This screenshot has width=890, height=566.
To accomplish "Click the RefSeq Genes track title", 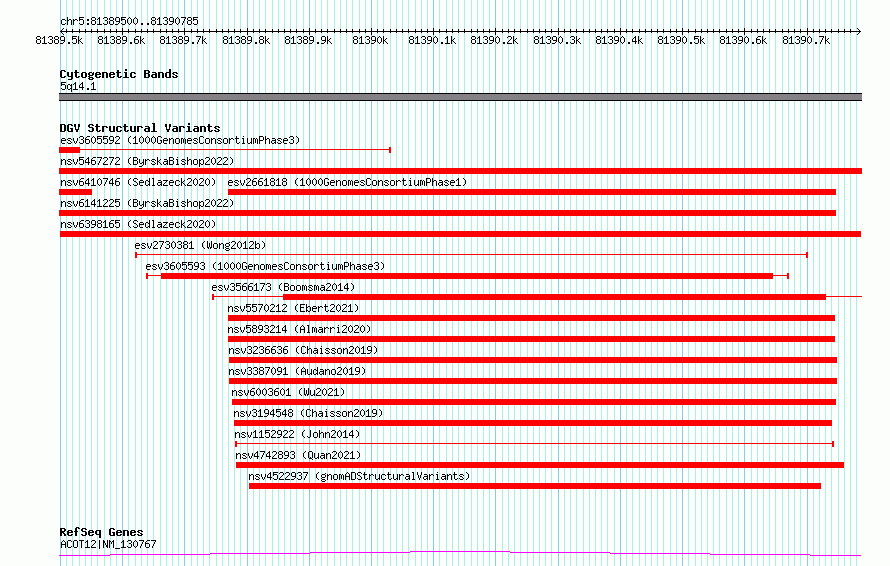I will [102, 532].
